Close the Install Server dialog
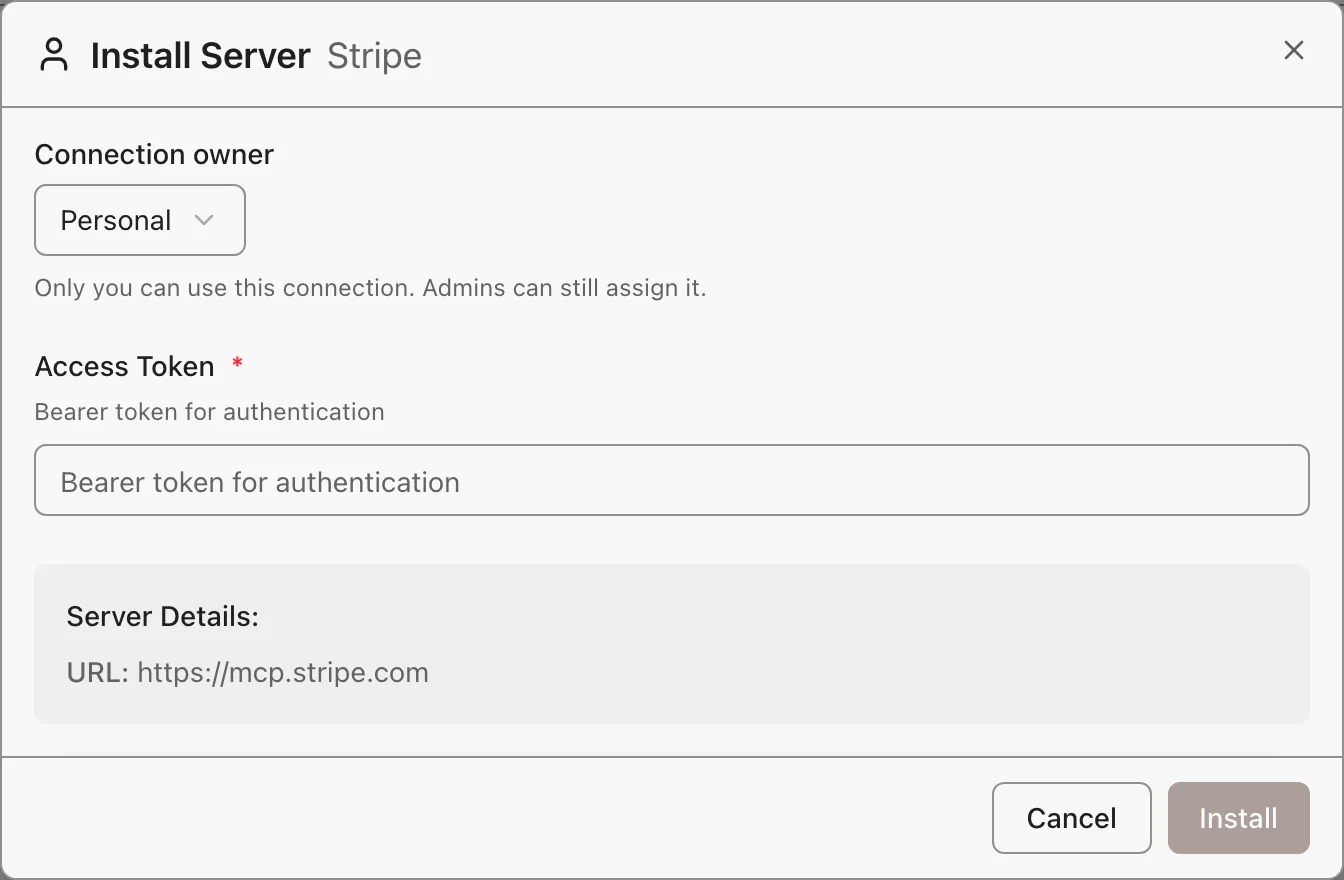 click(1294, 50)
